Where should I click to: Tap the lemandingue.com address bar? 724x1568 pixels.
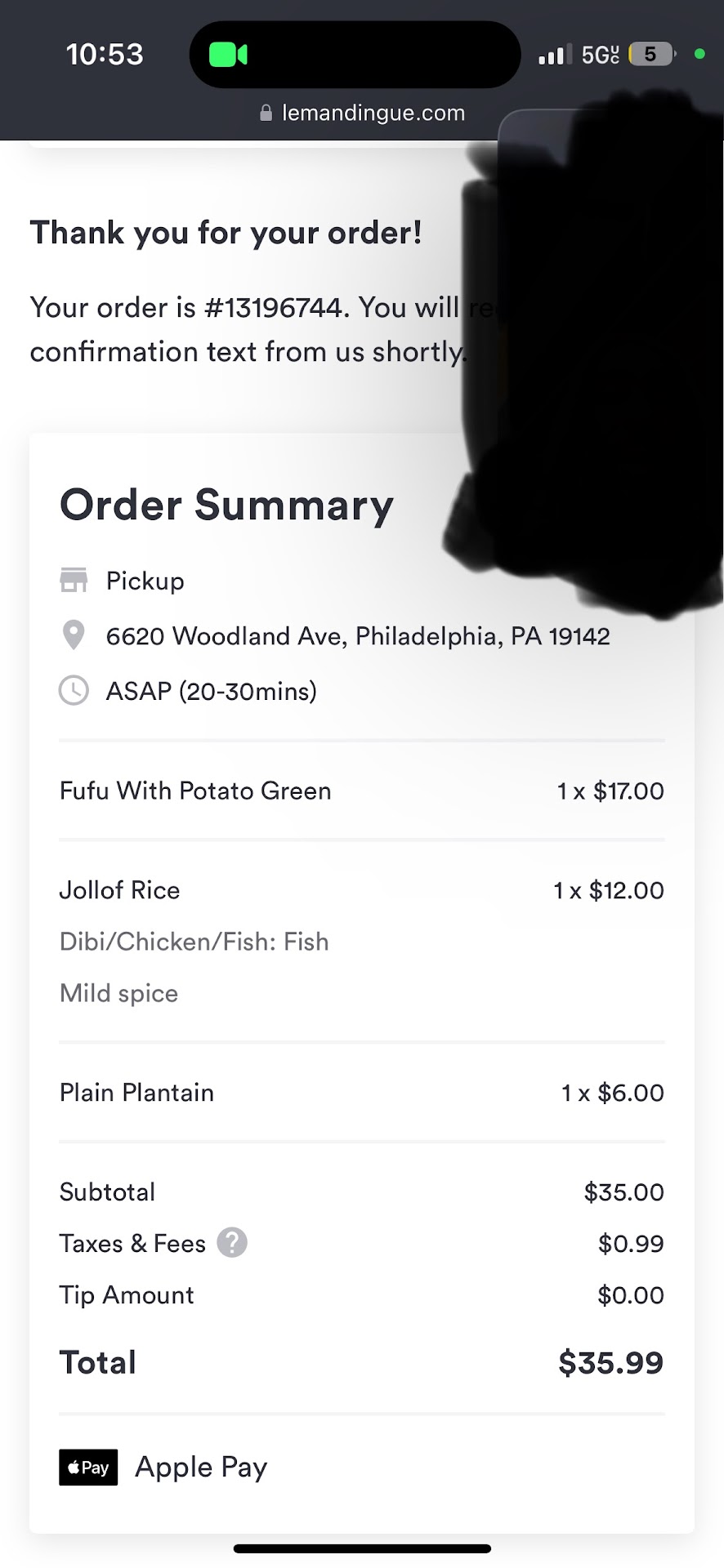coord(373,114)
